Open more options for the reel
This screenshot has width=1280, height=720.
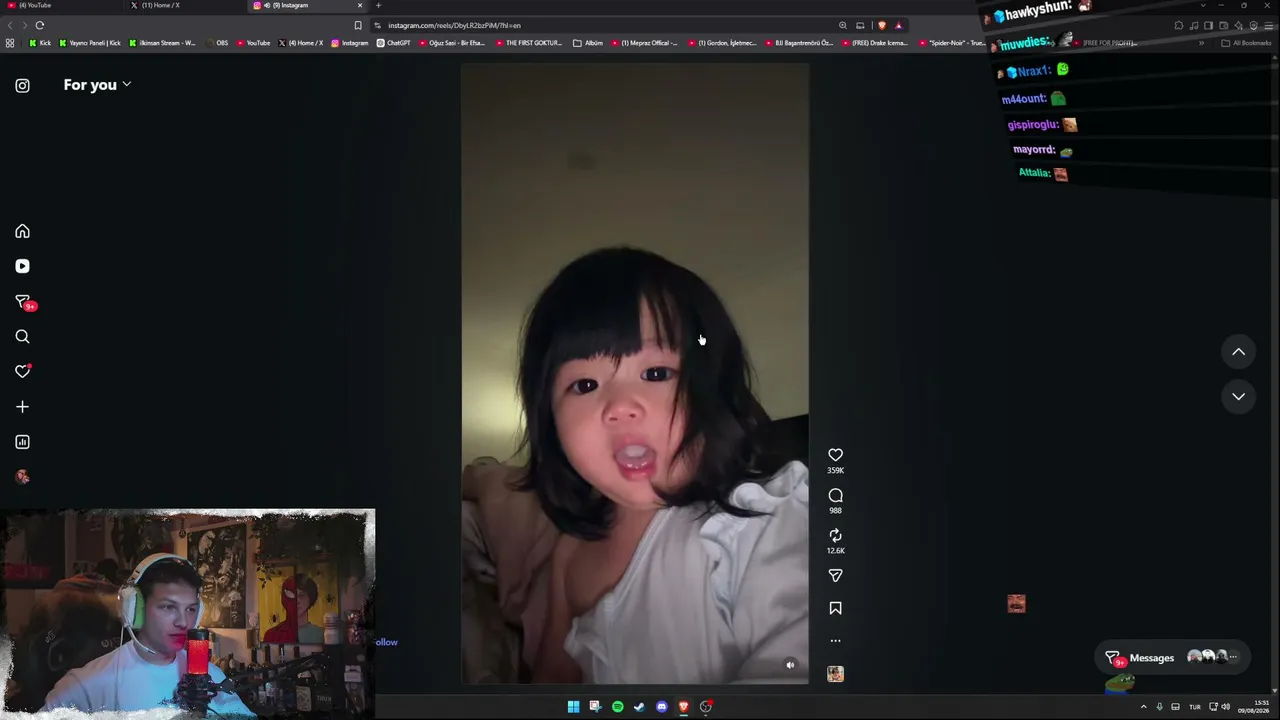click(x=835, y=641)
